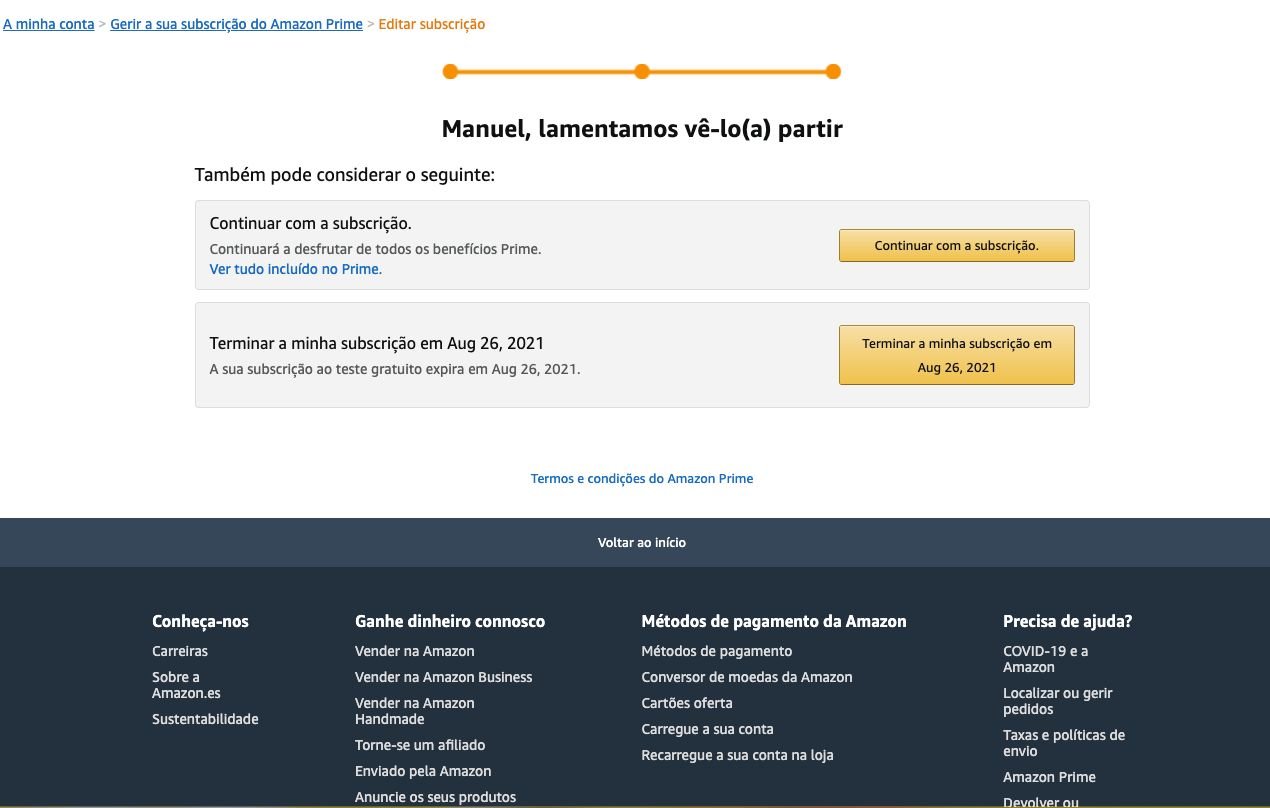This screenshot has width=1270, height=808.
Task: Open 'Ver tudo incluído no Prime.' link
Action: 296,269
